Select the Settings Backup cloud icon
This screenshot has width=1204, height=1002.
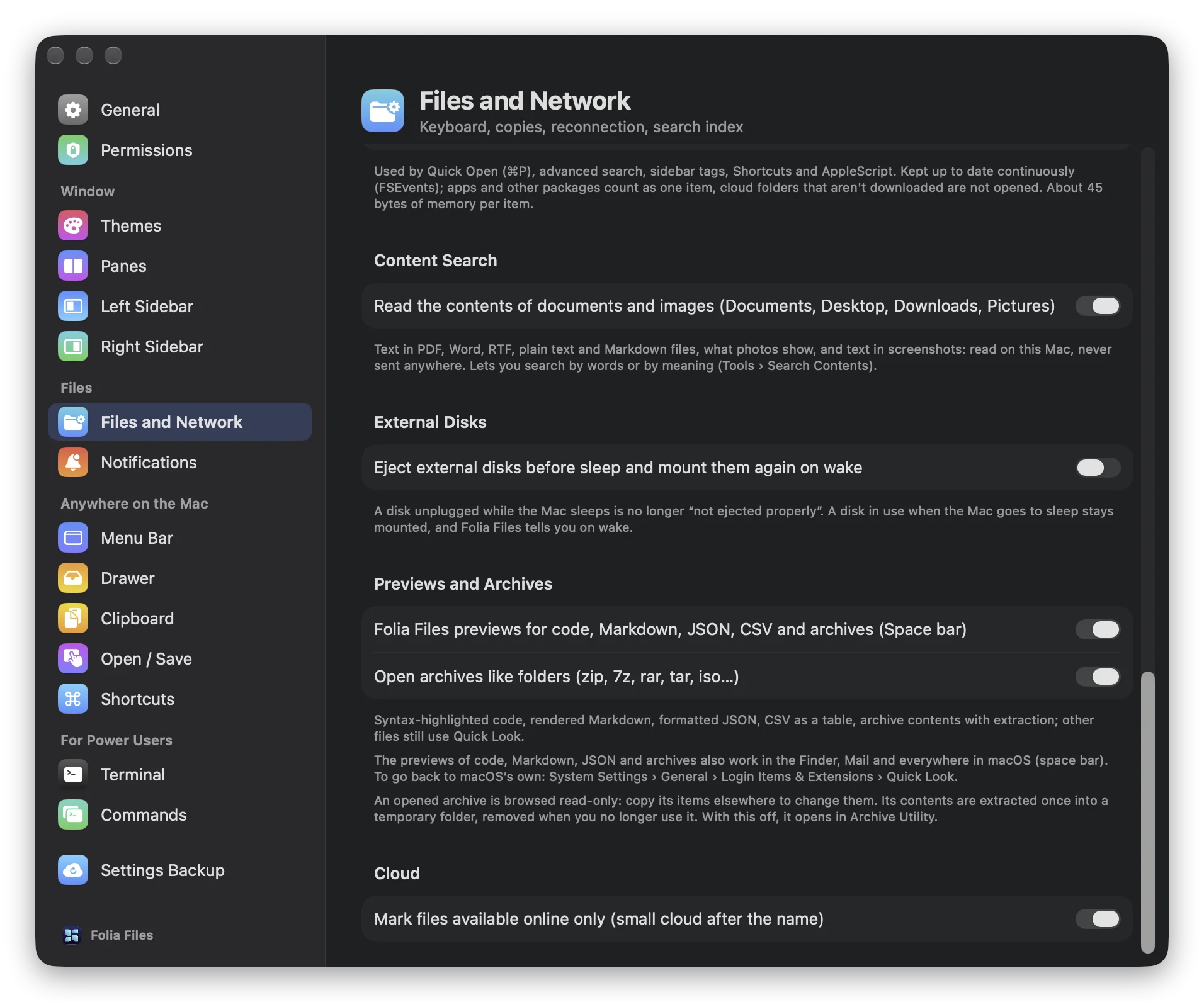73,870
